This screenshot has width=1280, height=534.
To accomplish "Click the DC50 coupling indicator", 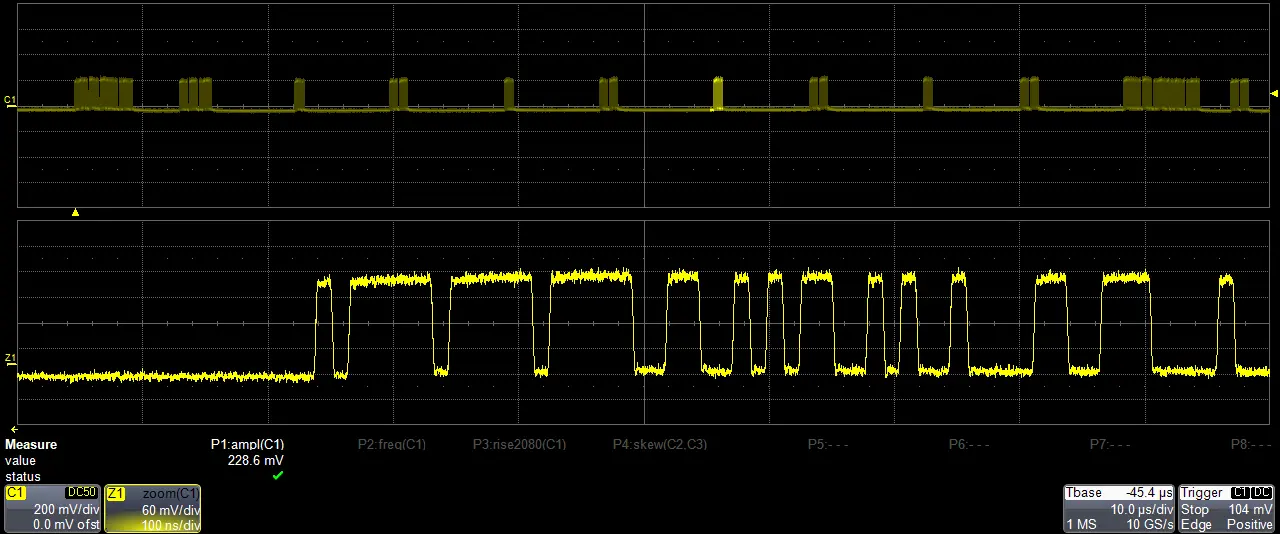I will pos(81,493).
